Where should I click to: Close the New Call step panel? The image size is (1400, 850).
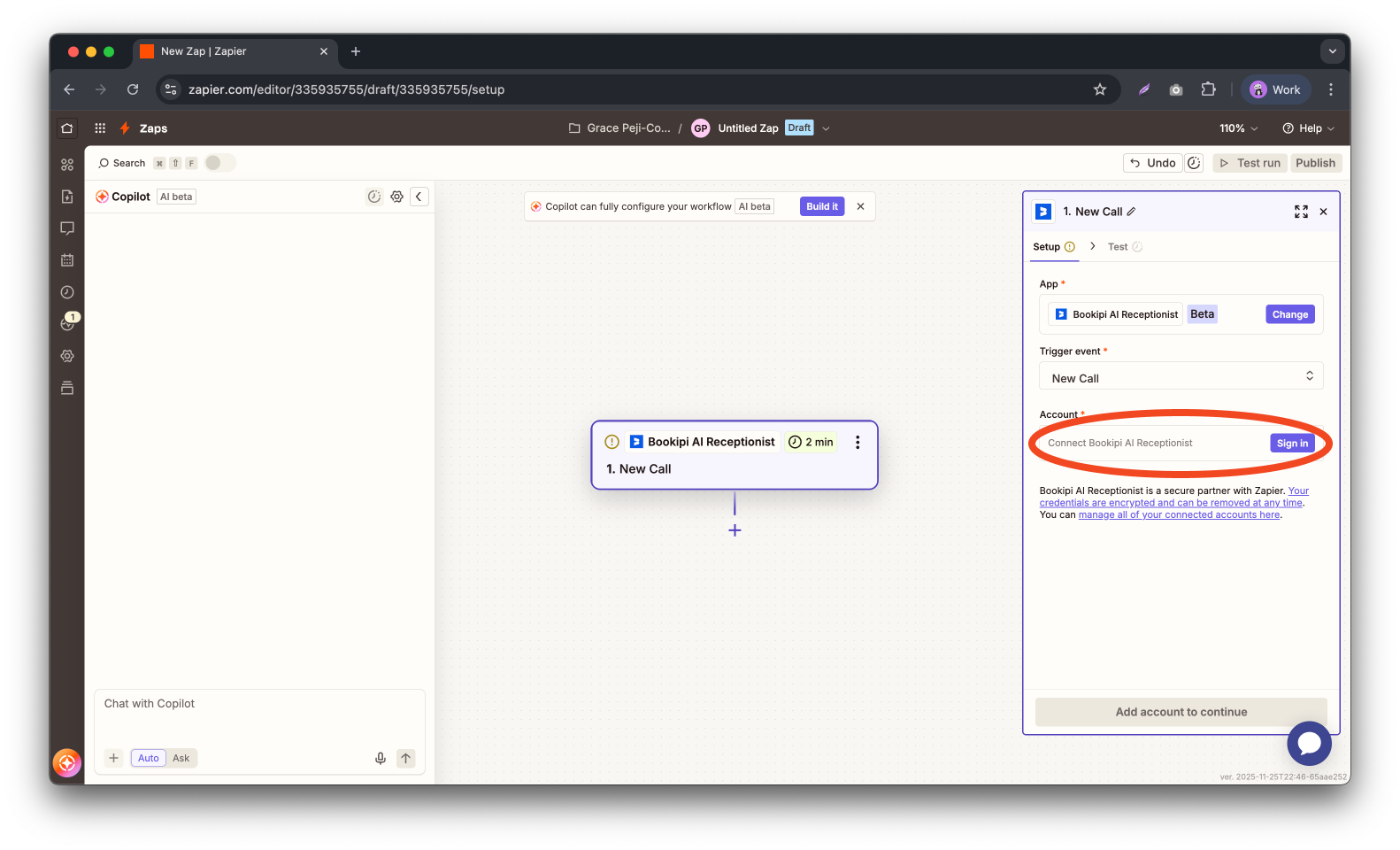coord(1324,212)
